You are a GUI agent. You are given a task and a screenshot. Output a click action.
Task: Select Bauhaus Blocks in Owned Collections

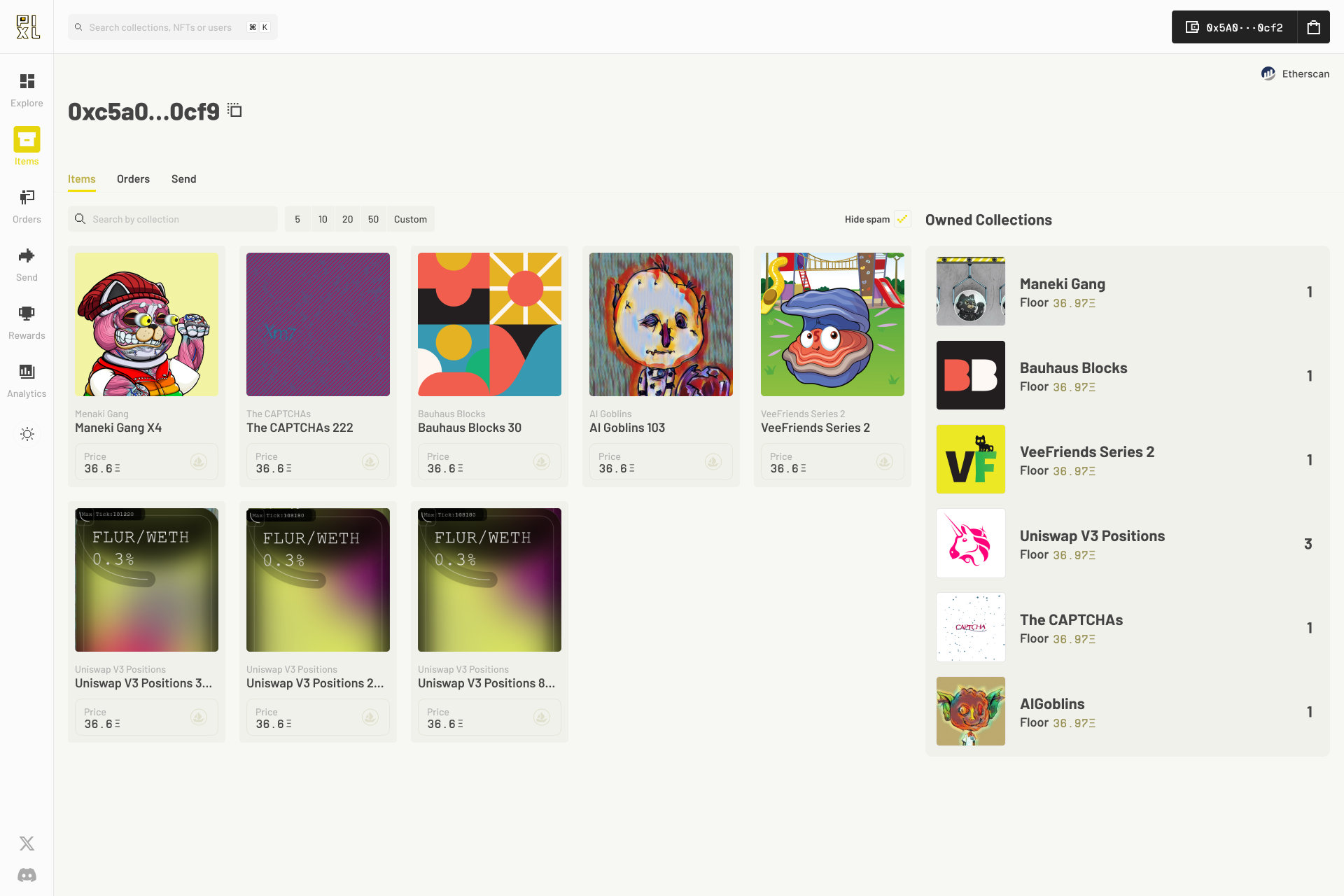click(x=1127, y=375)
